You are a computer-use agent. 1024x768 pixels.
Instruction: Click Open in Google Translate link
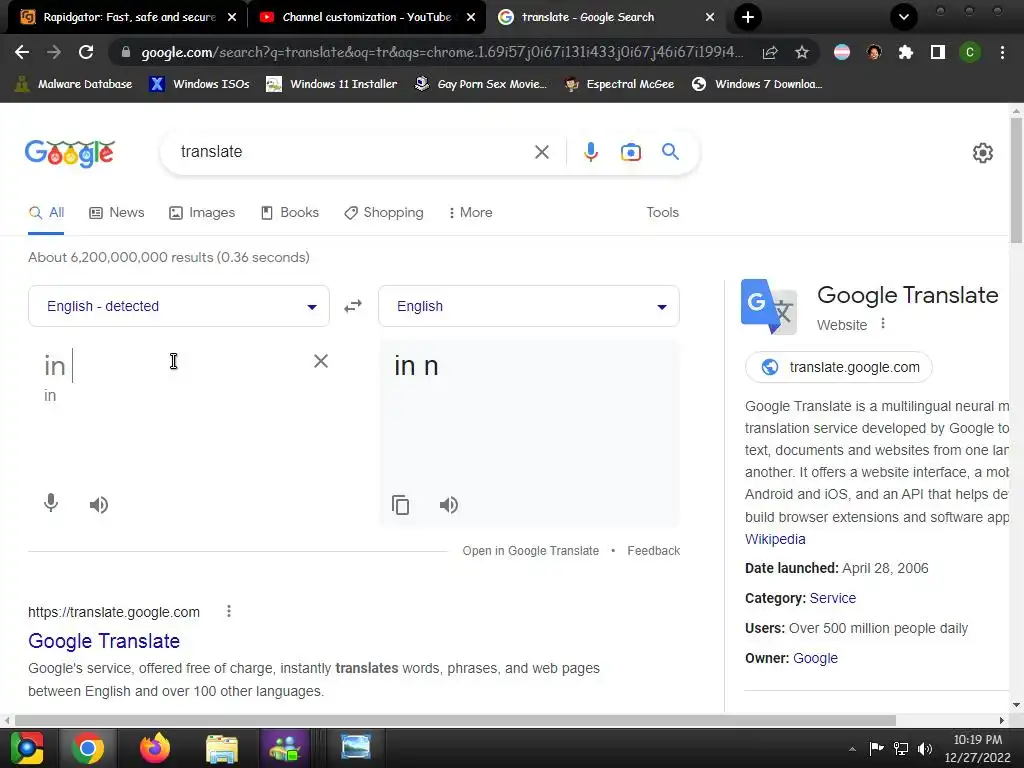point(530,551)
